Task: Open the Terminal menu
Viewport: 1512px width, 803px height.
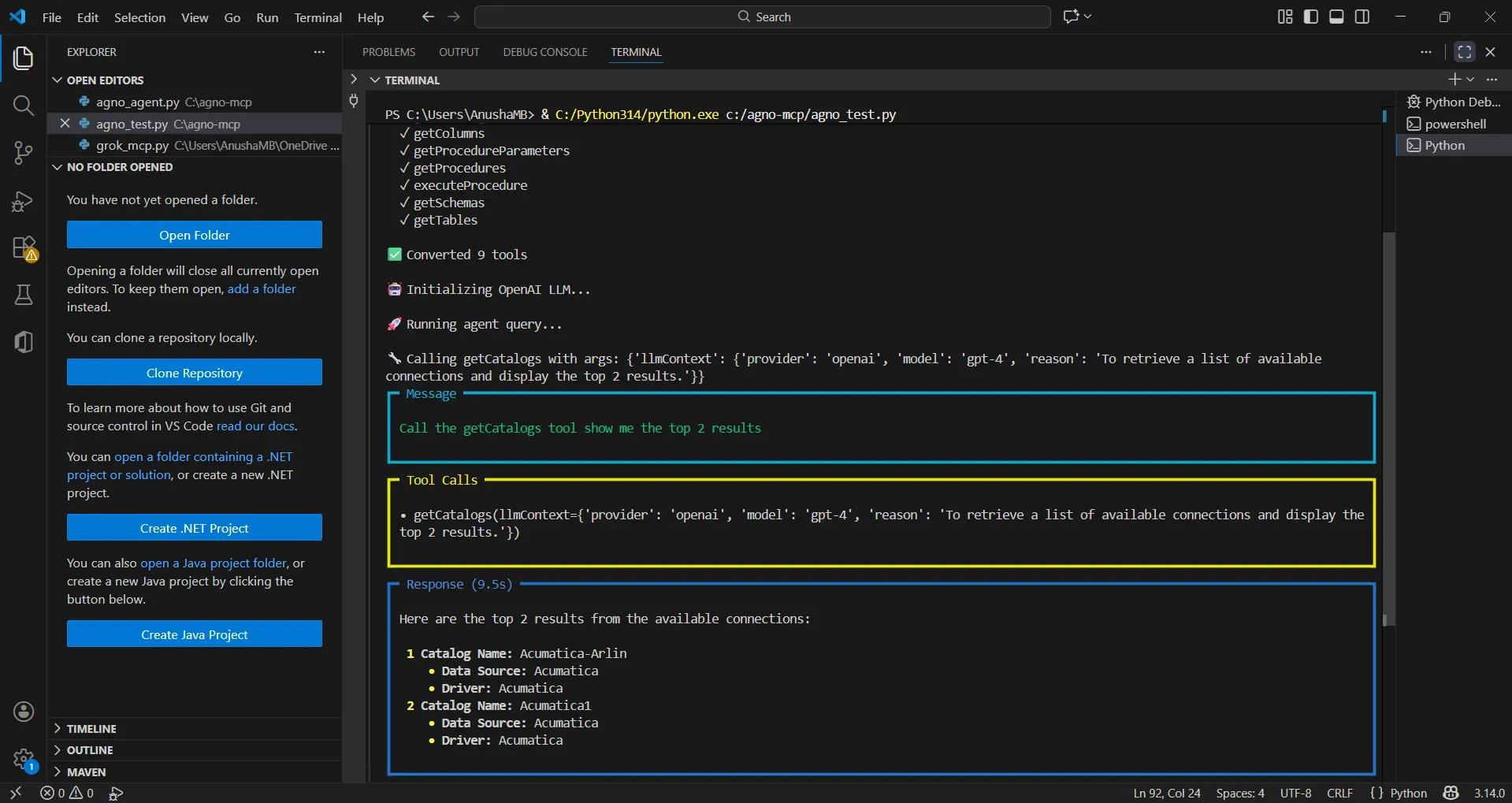Action: tap(318, 17)
